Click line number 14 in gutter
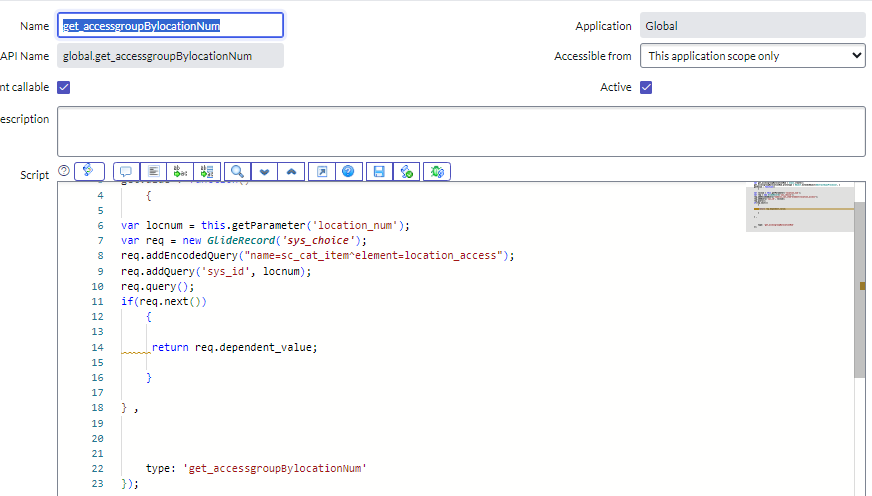Image resolution: width=872 pixels, height=496 pixels. click(97, 348)
